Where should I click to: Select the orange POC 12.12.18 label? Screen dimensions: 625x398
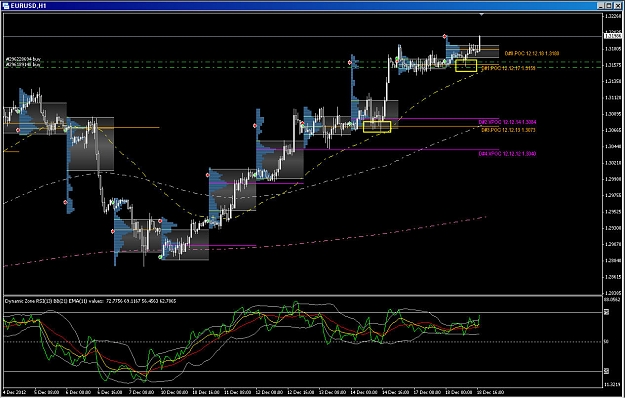pyautogui.click(x=531, y=53)
